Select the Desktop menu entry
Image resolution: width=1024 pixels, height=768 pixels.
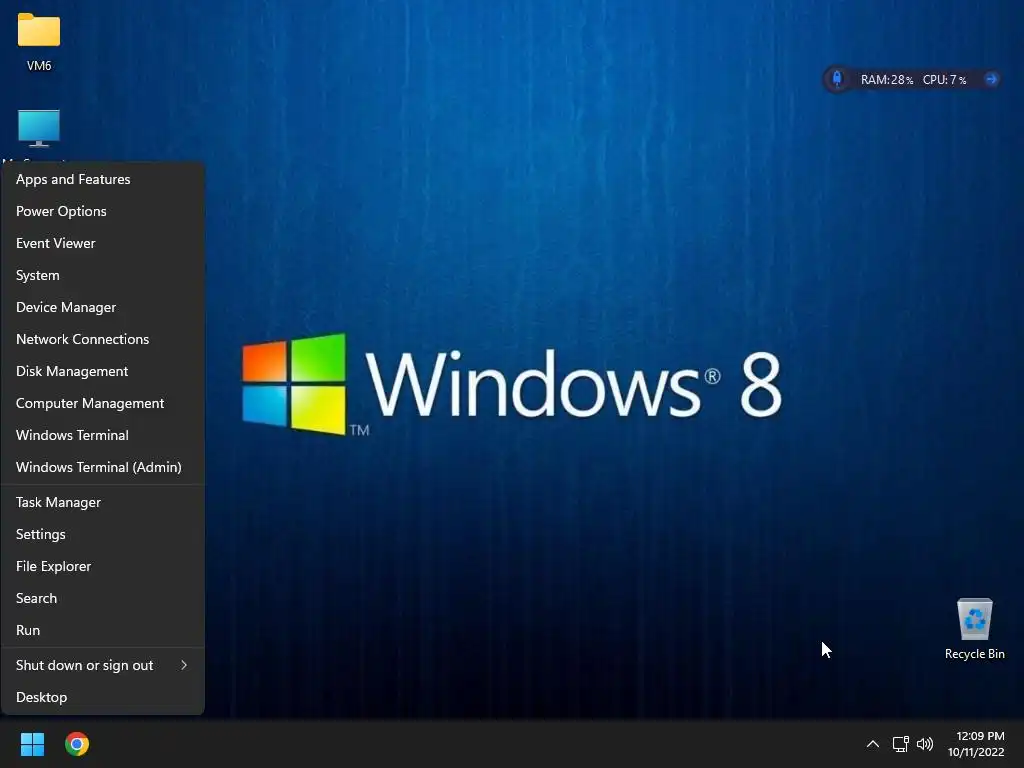(x=103, y=697)
